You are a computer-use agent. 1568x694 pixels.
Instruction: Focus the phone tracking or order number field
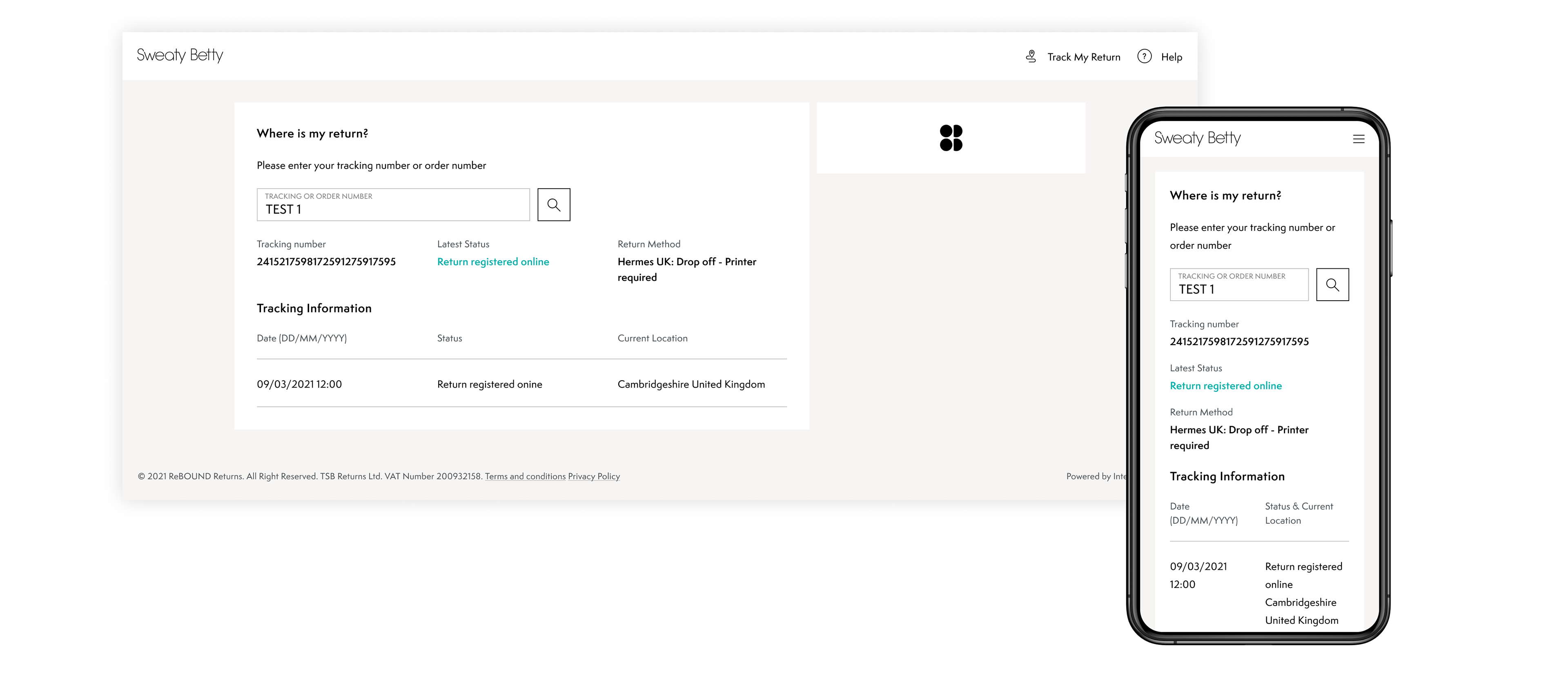coord(1239,284)
